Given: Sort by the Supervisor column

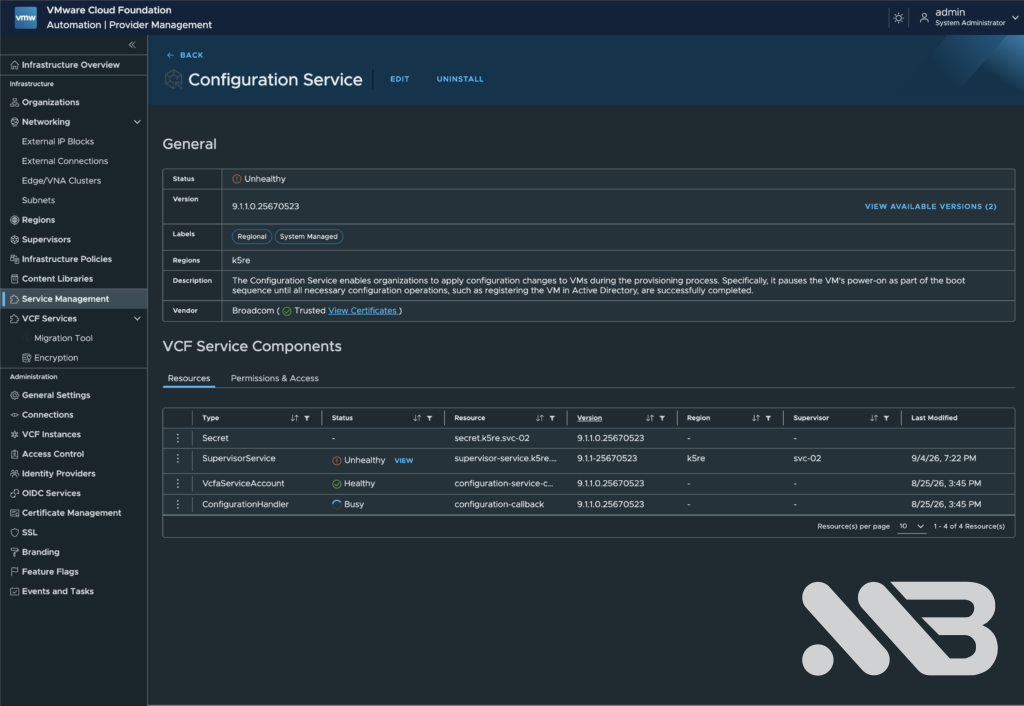Looking at the screenshot, I should [x=874, y=418].
